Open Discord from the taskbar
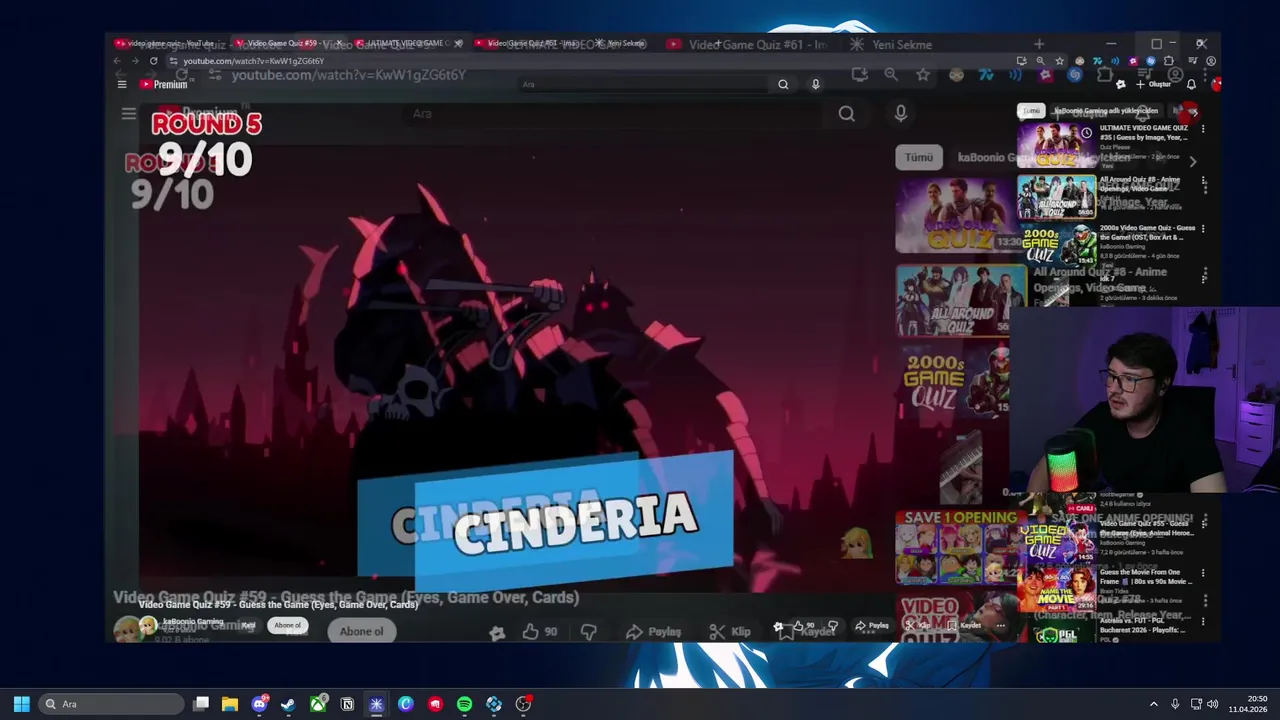 coord(259,704)
